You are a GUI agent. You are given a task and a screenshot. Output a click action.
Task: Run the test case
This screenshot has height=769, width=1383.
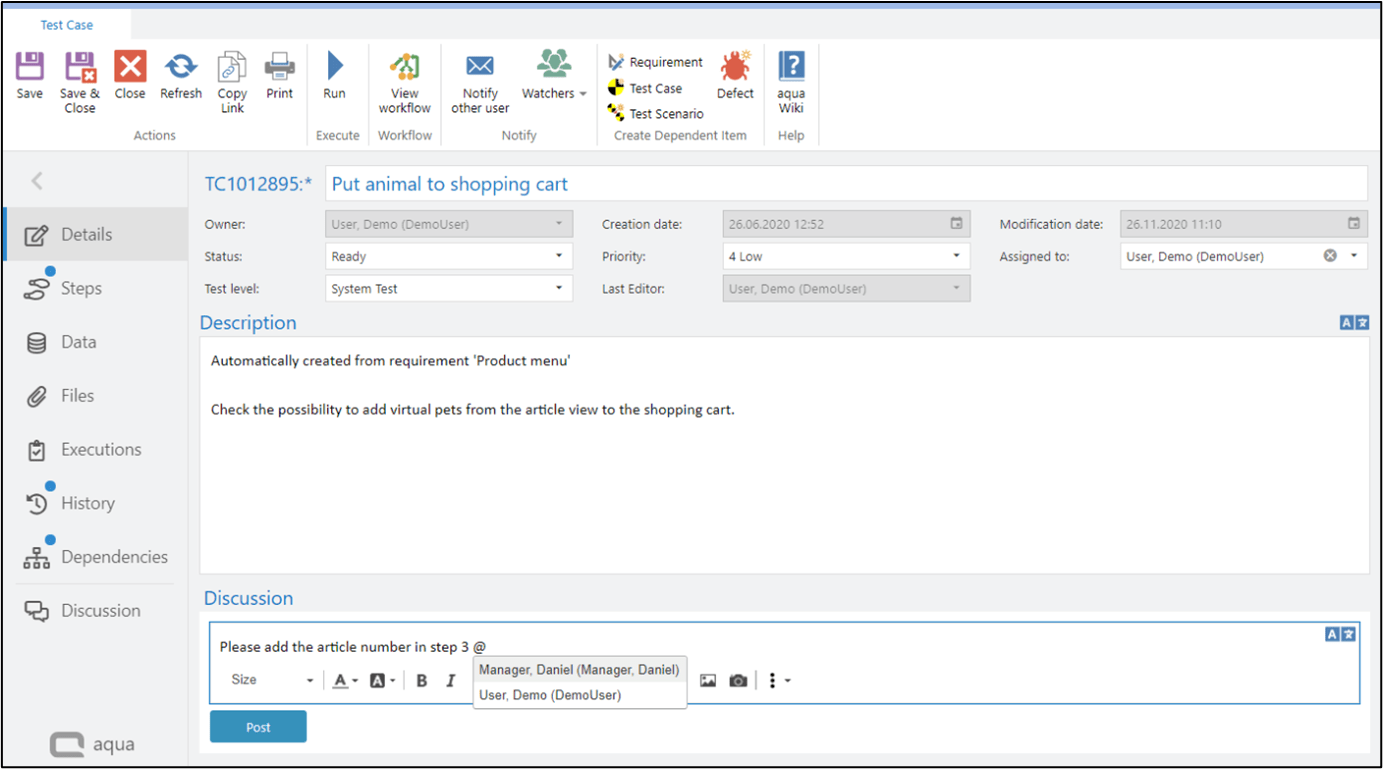click(334, 75)
